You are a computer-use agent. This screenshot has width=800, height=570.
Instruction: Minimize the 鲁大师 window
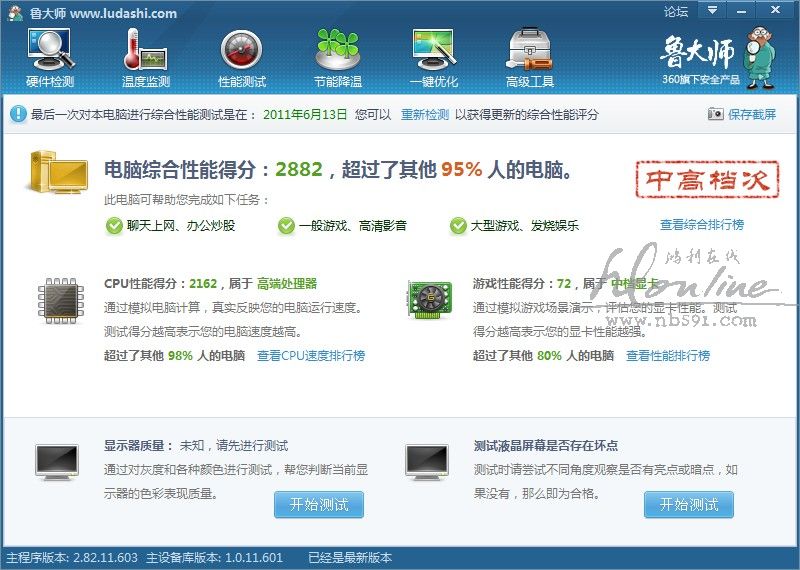tap(741, 10)
